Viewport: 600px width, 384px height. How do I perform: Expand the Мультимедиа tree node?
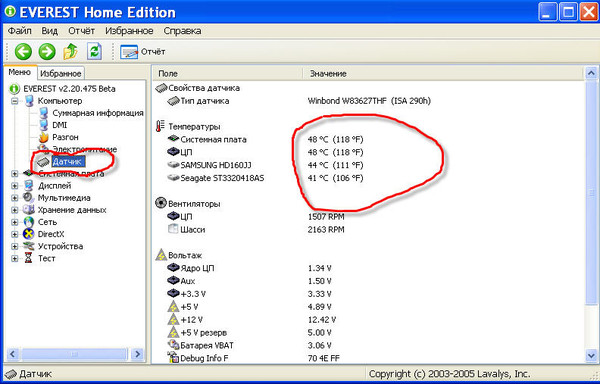point(15,198)
